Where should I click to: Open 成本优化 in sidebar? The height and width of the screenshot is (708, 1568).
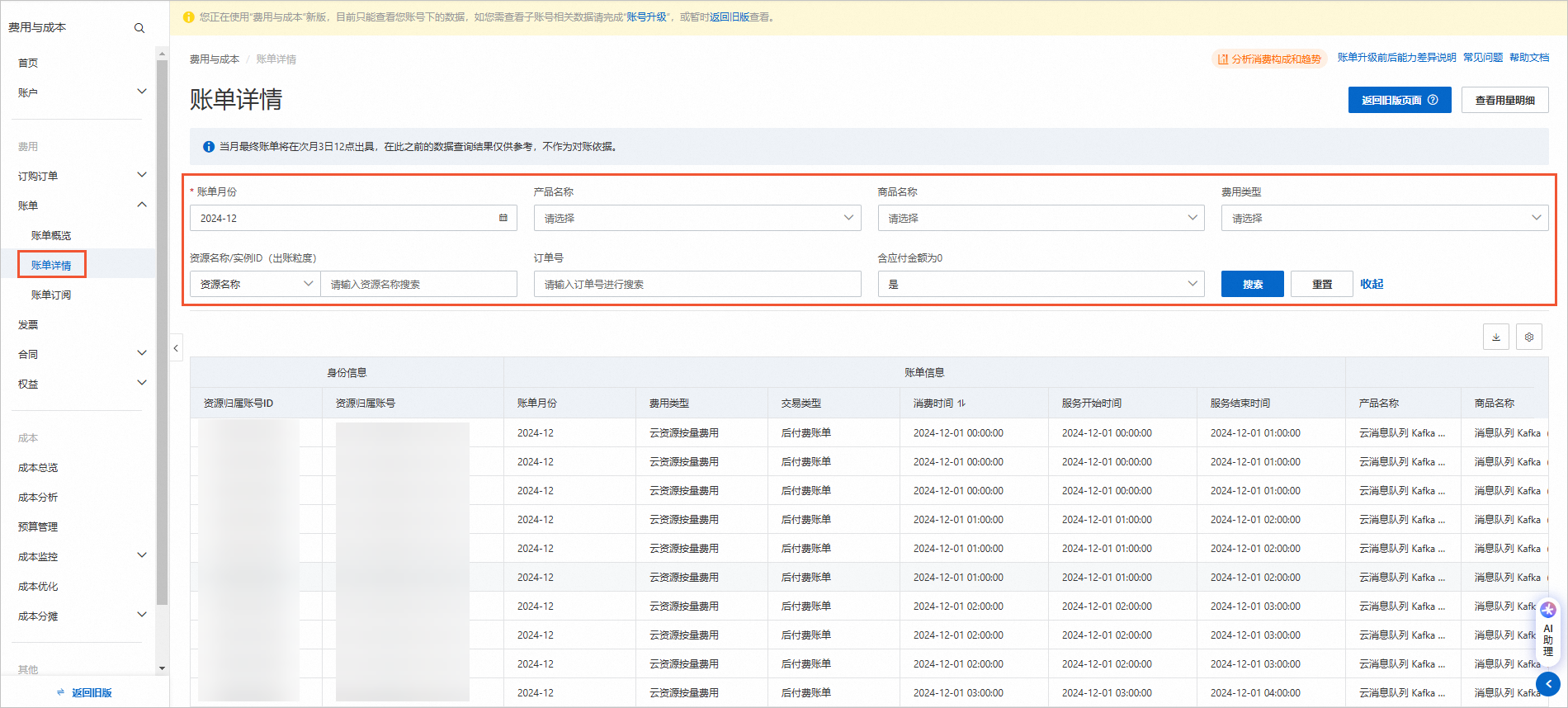click(38, 587)
